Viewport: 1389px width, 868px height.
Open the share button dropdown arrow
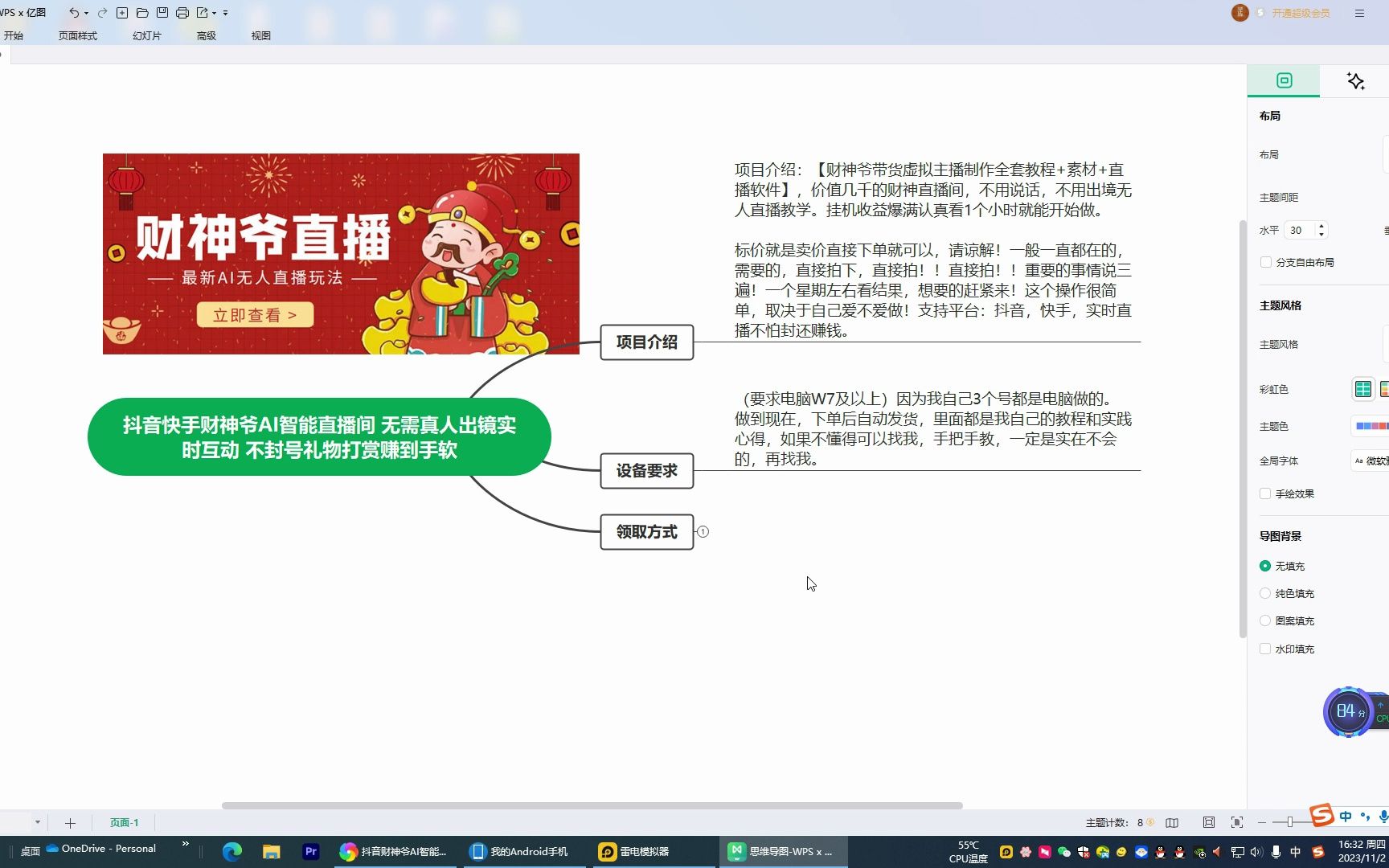tap(214, 13)
